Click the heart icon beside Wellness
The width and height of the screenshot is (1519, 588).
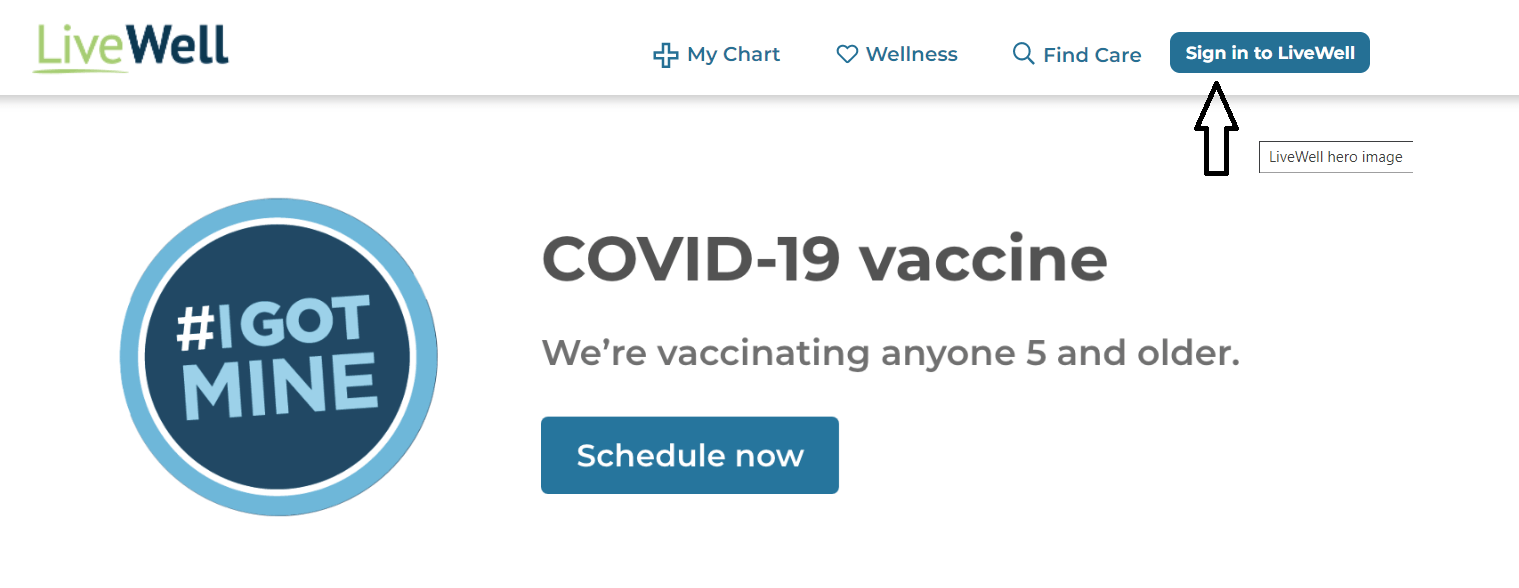point(847,54)
